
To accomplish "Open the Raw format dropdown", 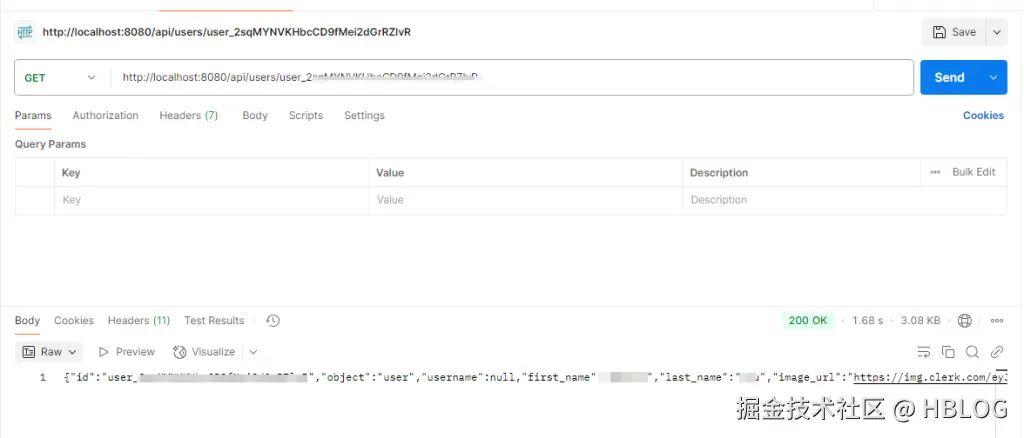I will (50, 352).
